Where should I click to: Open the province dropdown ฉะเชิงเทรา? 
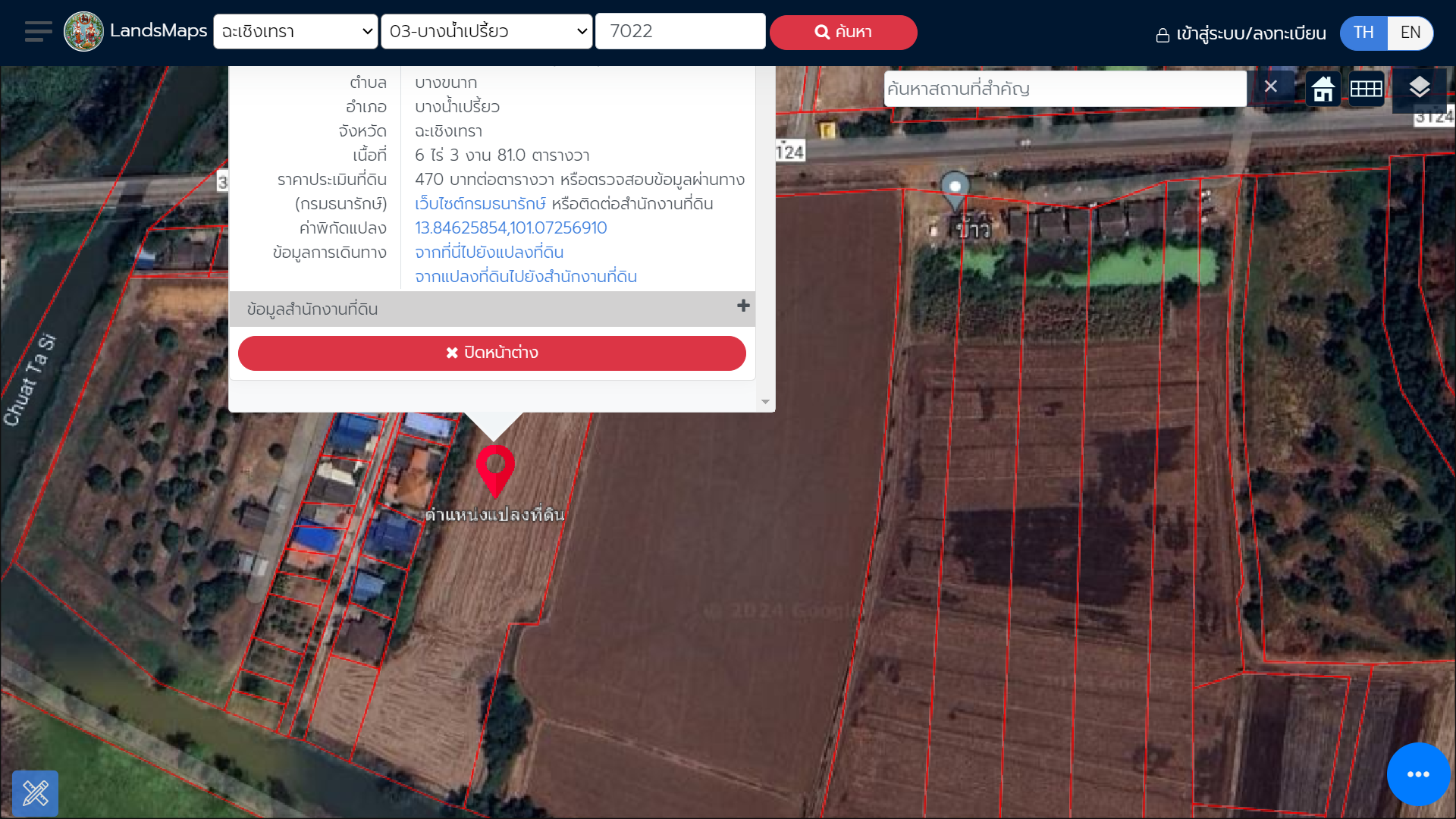click(296, 32)
